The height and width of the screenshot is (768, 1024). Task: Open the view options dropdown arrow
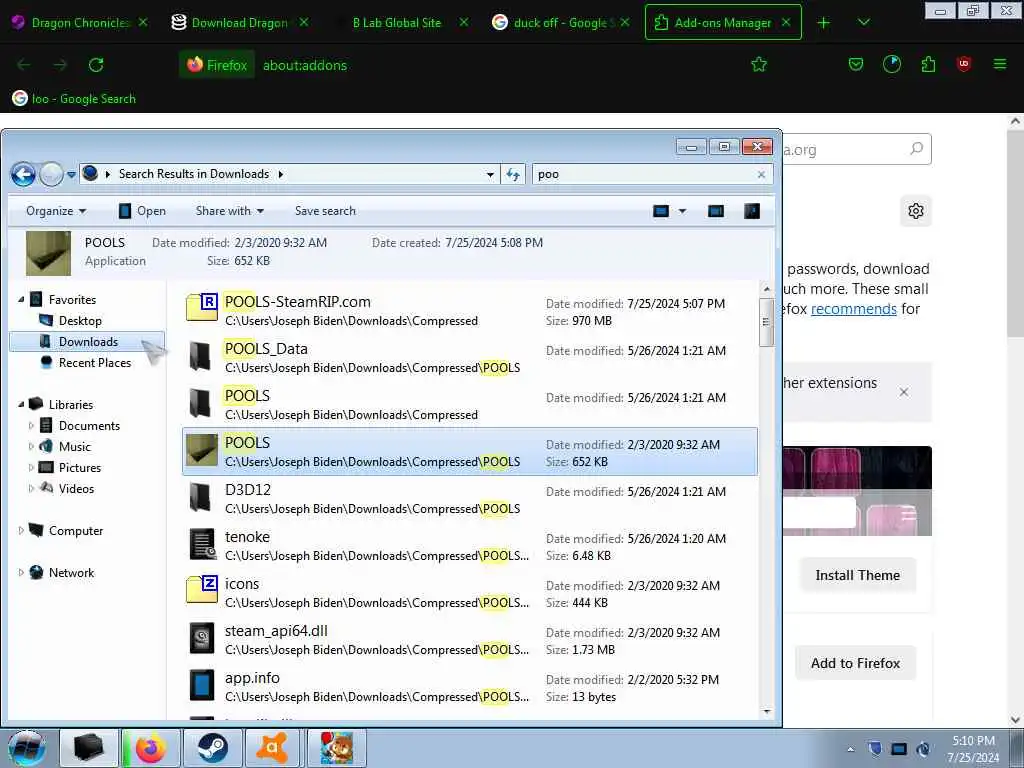coord(682,211)
